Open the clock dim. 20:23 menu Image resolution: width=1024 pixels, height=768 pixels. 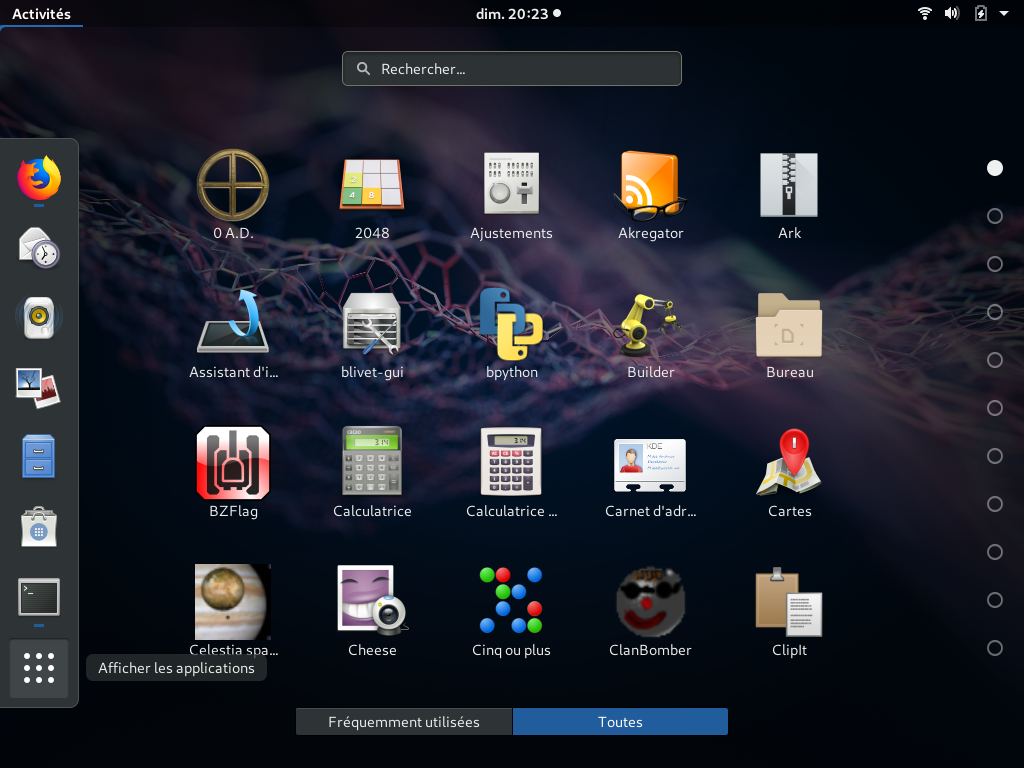[x=519, y=14]
